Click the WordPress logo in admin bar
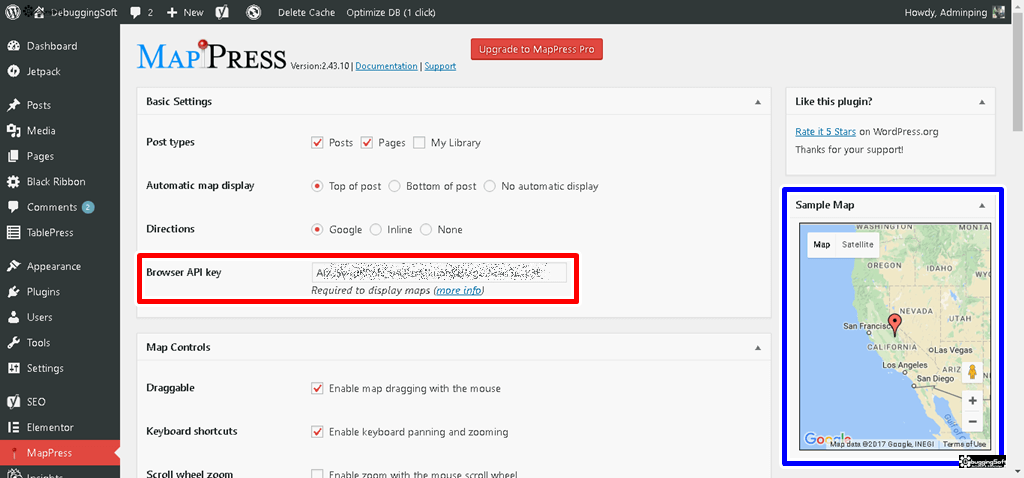The image size is (1024, 478). [12, 12]
